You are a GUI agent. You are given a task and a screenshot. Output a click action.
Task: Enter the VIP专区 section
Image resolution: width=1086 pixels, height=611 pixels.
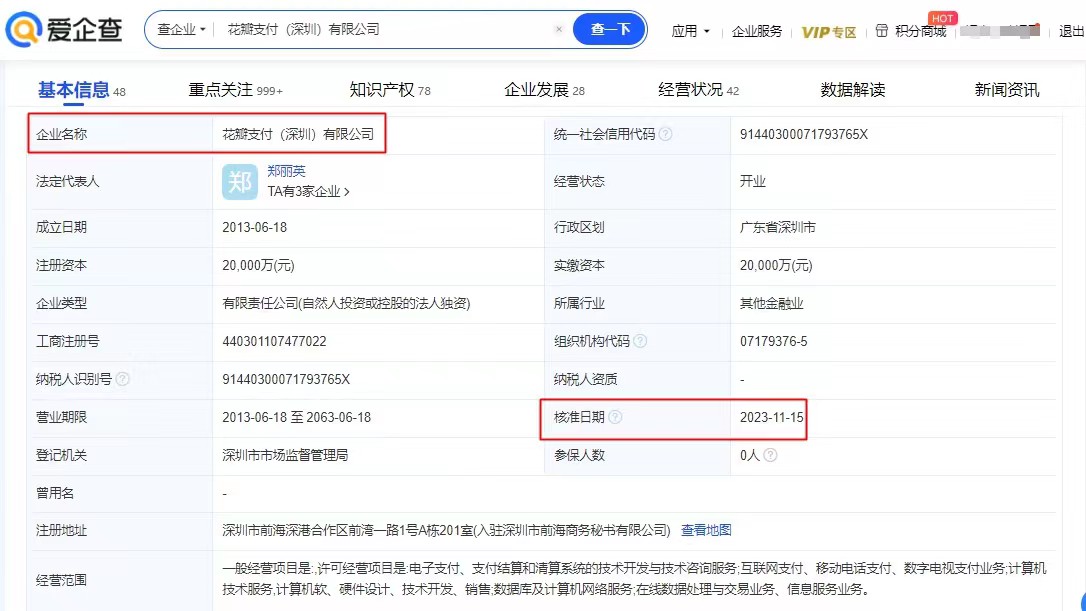coord(830,31)
